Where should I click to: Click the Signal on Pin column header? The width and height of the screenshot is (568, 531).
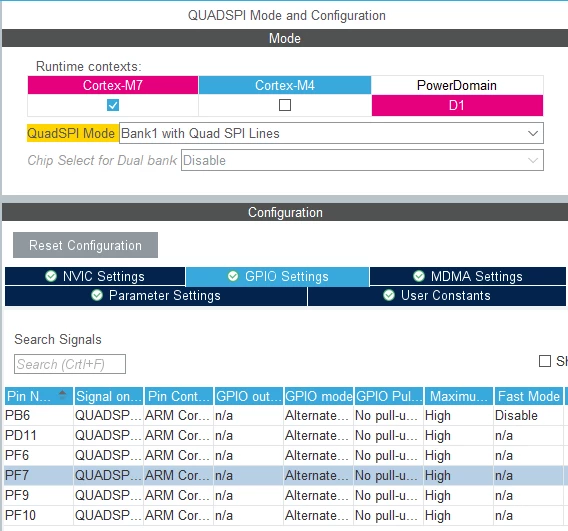point(109,396)
